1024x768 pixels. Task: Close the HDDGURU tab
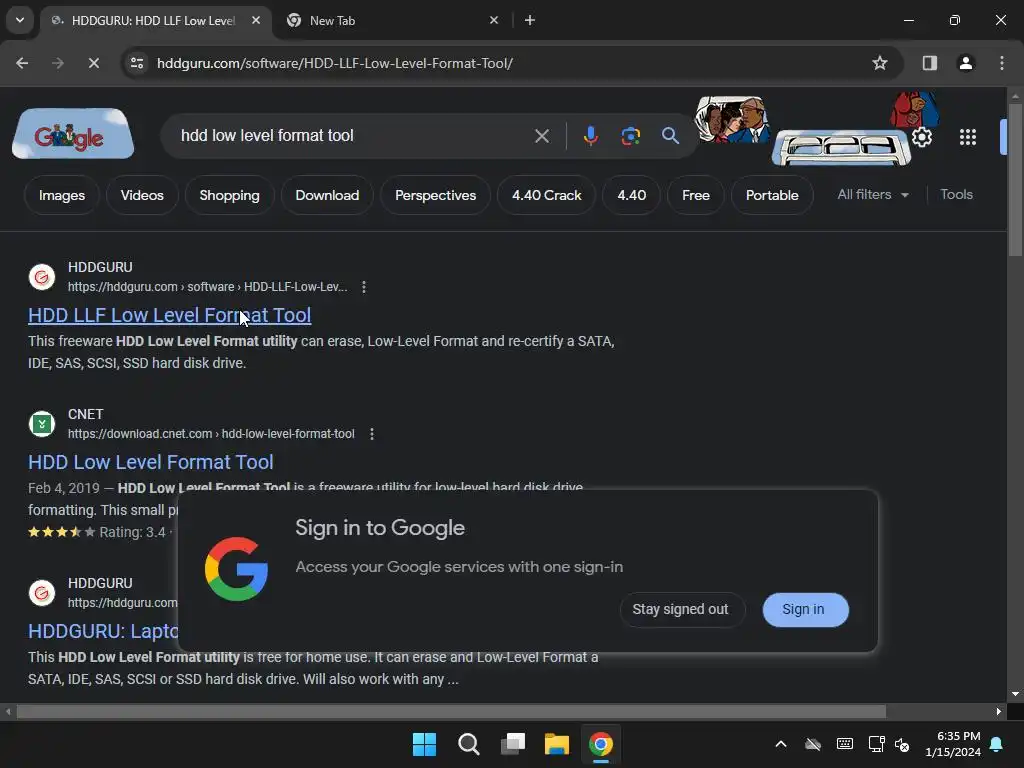256,20
